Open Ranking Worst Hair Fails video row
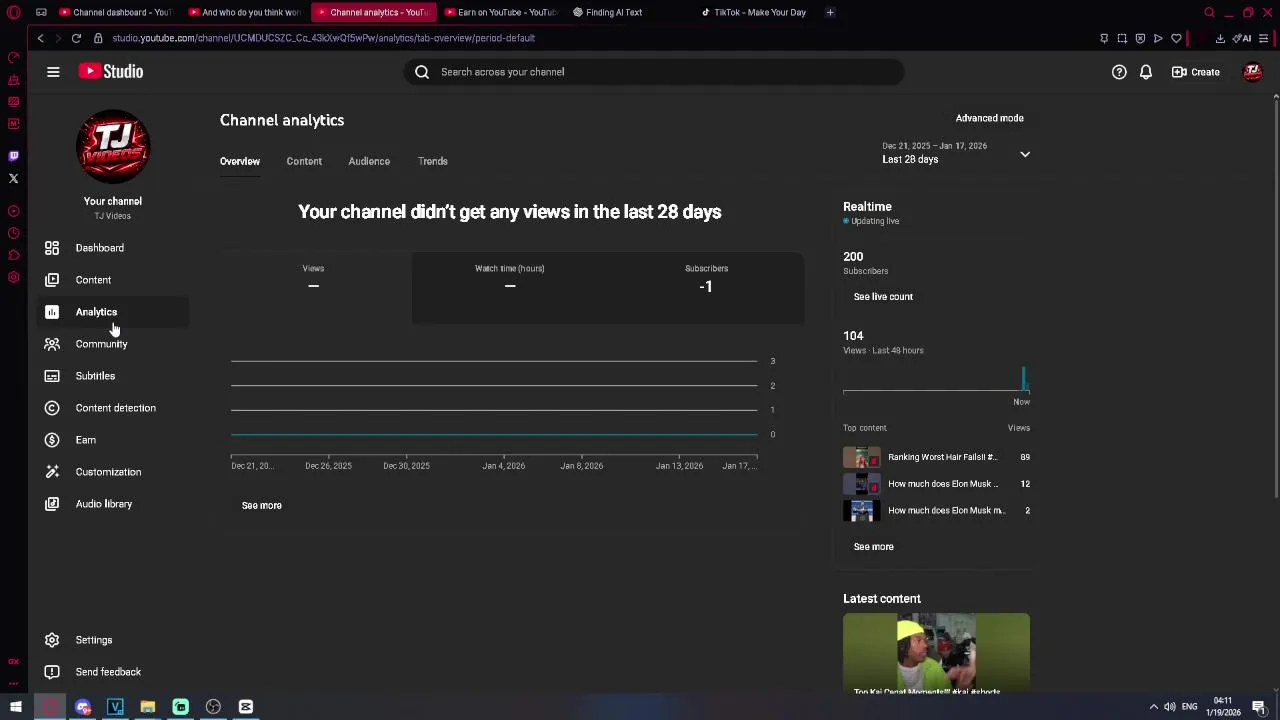Image resolution: width=1280 pixels, height=720 pixels. point(936,457)
